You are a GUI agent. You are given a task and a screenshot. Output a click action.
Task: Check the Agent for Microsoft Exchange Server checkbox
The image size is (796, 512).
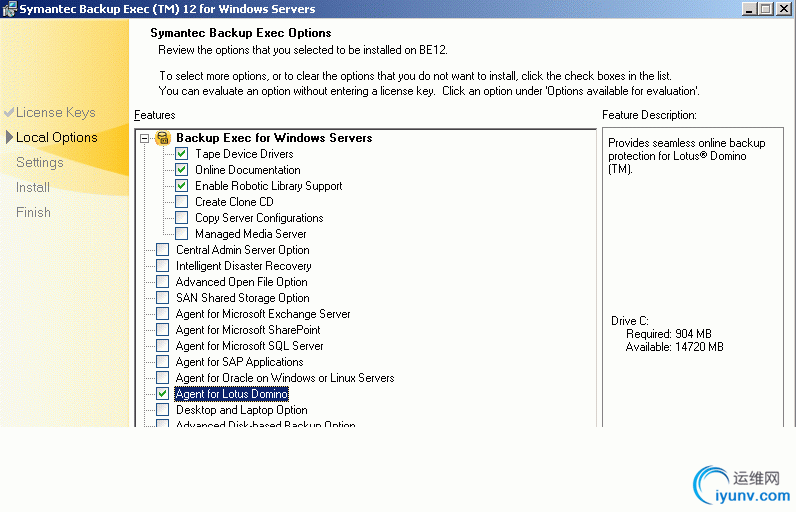point(162,314)
